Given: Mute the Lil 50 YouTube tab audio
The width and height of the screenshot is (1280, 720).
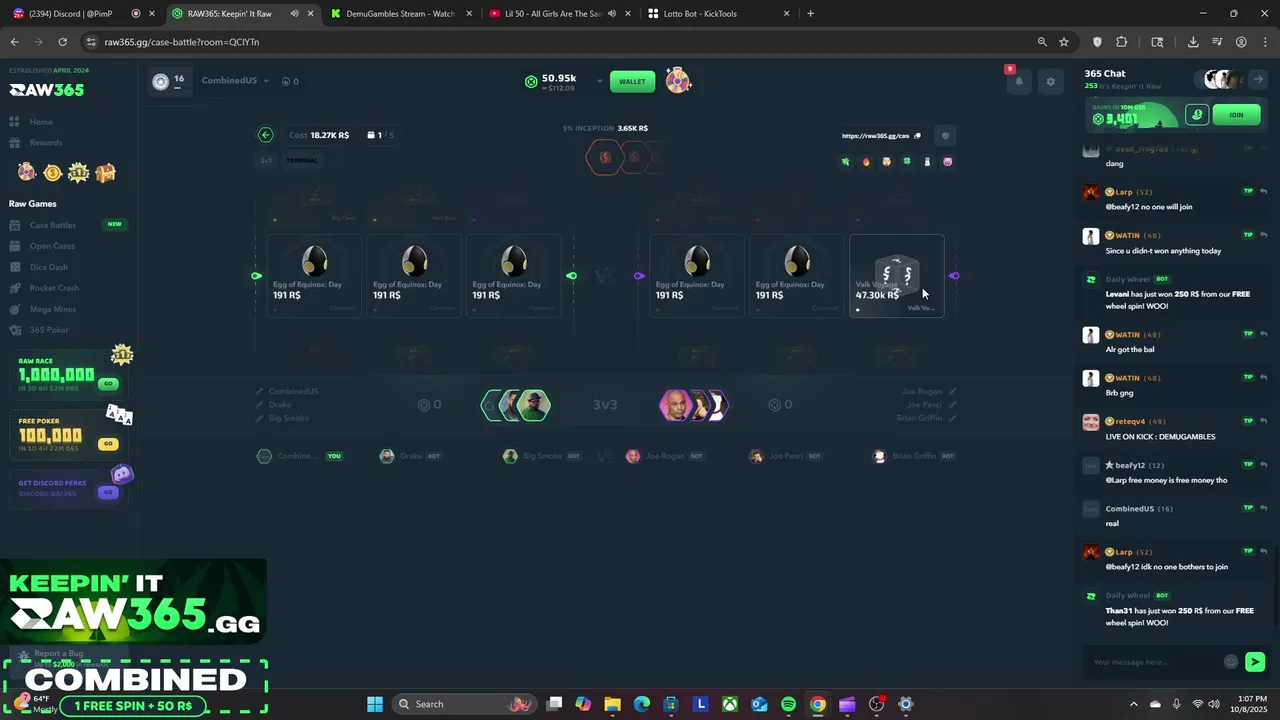Looking at the screenshot, I should 611,14.
